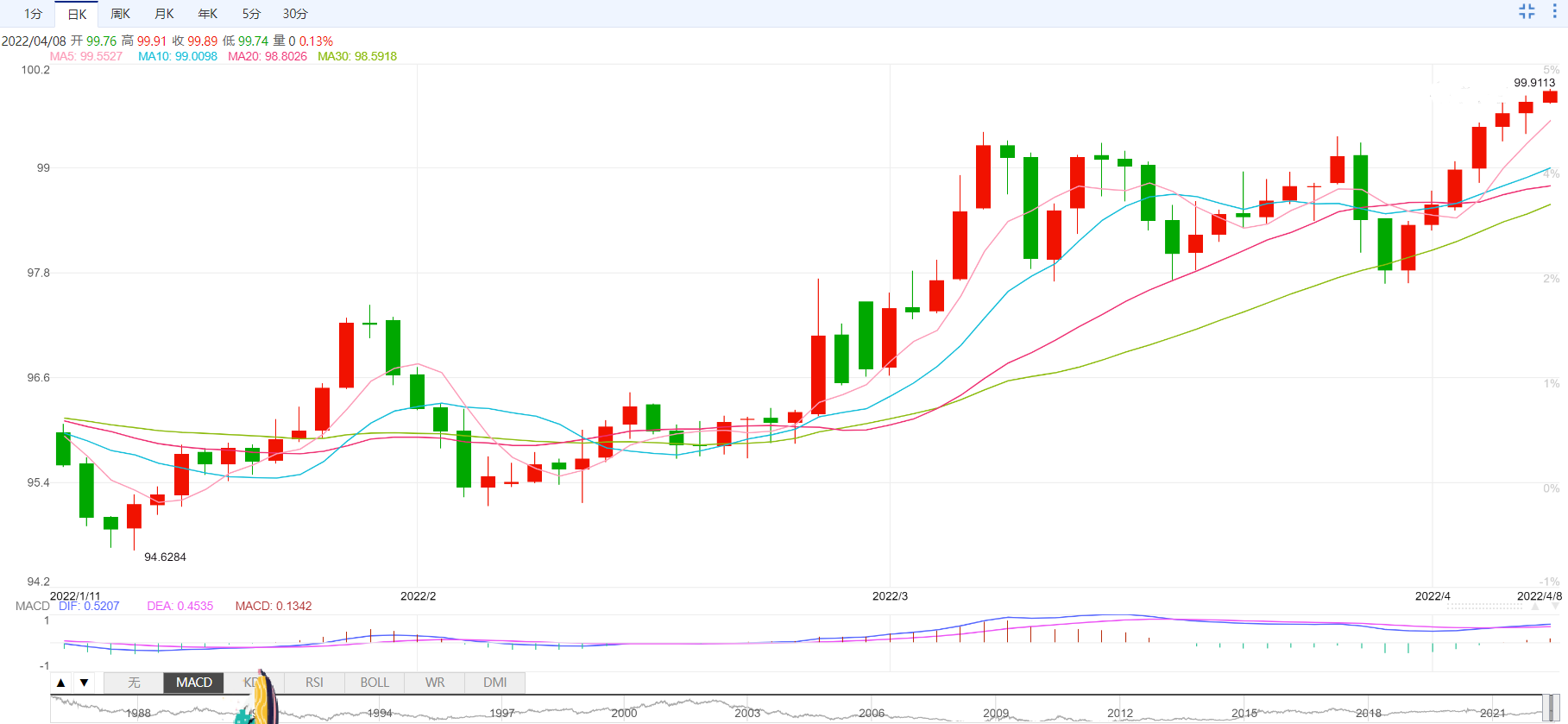Click the DIF: 0.5207 value

[89, 606]
